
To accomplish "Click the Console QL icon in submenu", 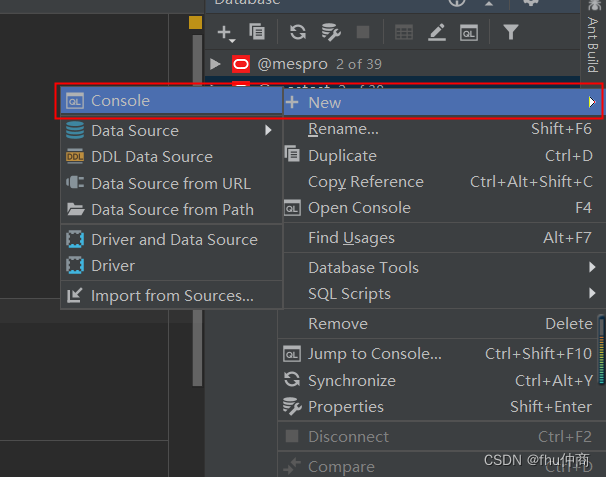I will coord(75,101).
